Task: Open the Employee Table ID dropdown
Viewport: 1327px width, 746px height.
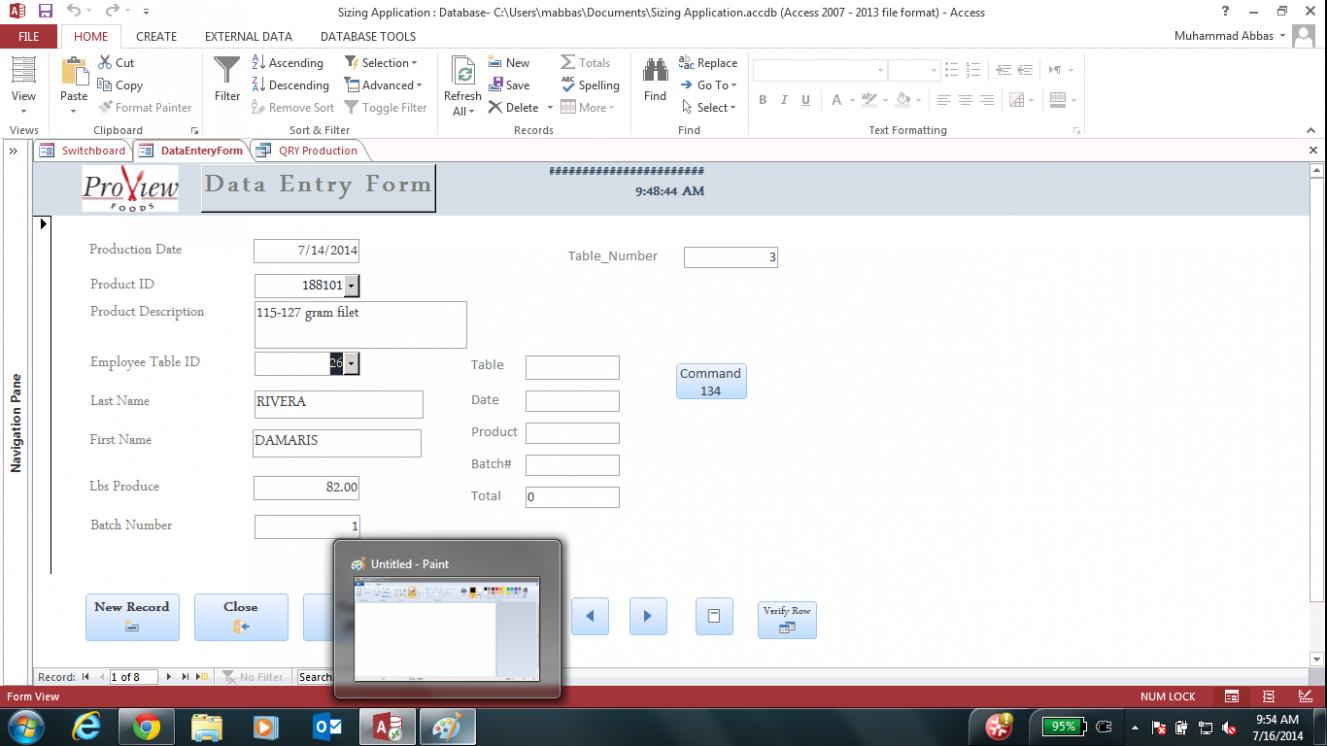Action: (351, 364)
